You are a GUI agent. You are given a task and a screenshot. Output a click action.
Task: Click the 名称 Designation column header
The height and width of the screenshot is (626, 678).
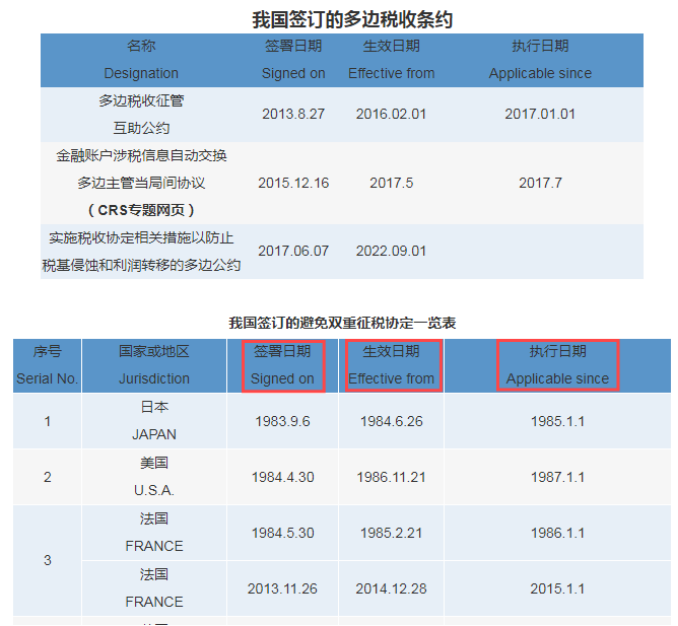click(141, 59)
